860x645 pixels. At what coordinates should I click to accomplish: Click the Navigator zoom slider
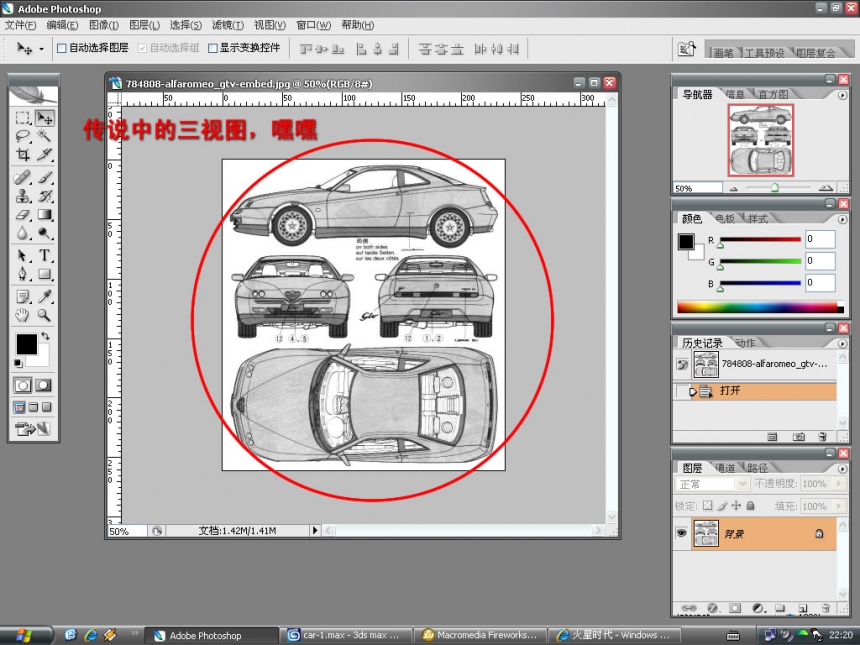coord(774,188)
